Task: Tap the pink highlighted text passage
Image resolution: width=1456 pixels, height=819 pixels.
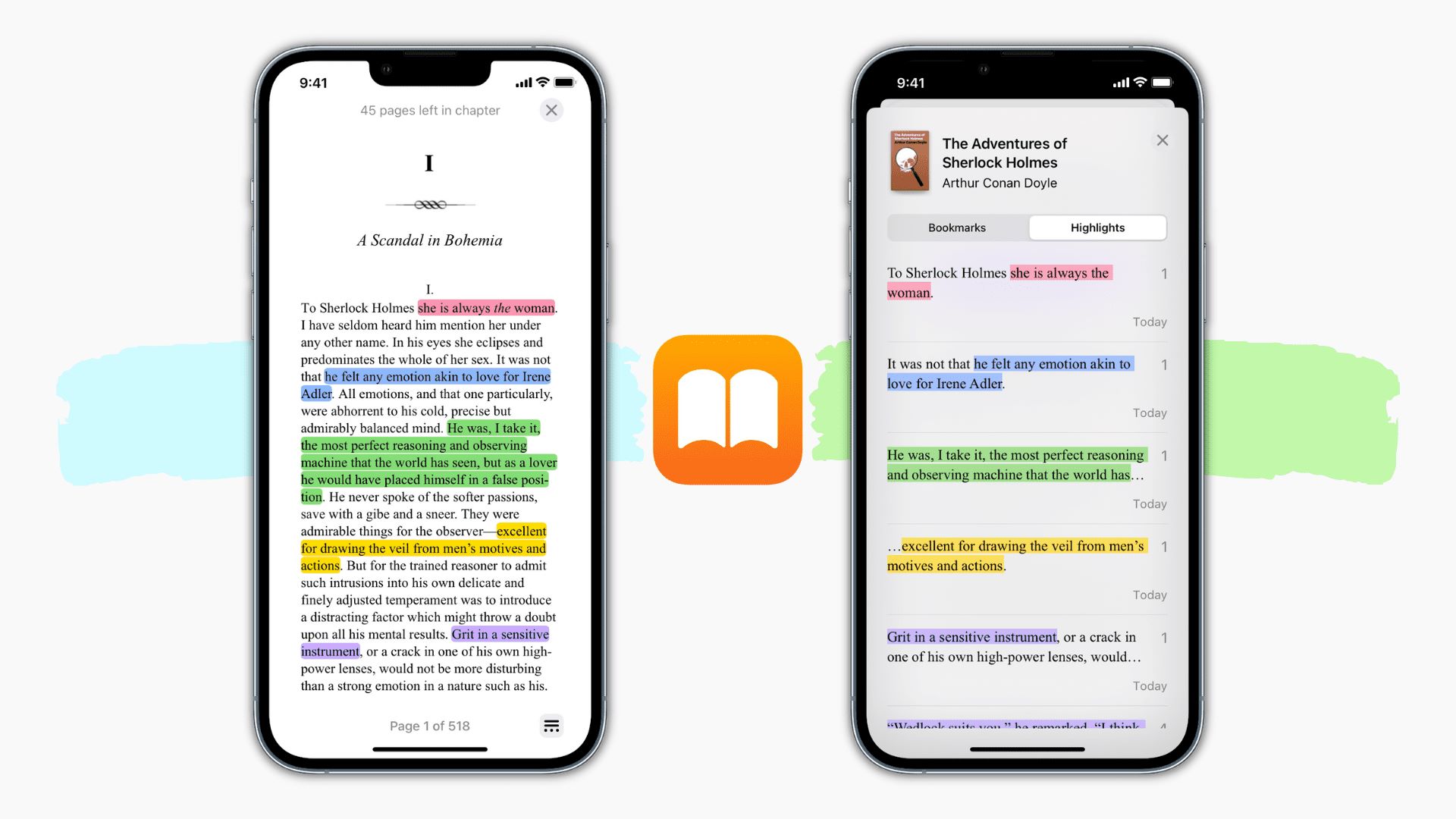Action: coord(485,307)
